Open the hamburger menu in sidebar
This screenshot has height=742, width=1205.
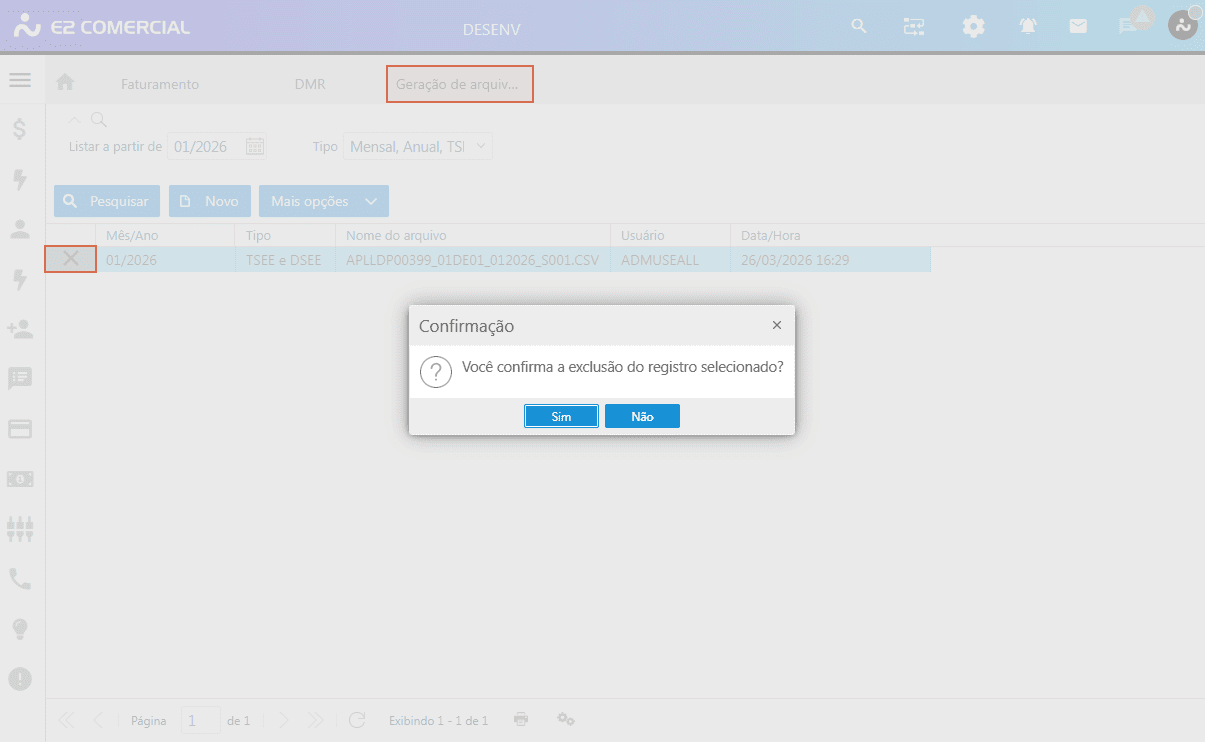pyautogui.click(x=20, y=80)
